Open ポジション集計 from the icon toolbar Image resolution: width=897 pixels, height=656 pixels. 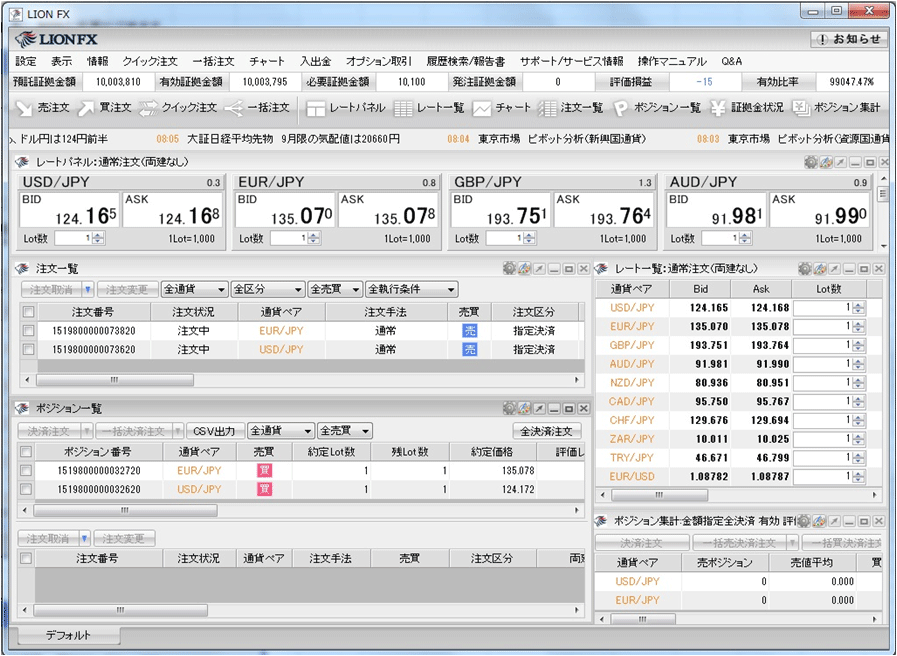tap(836, 108)
